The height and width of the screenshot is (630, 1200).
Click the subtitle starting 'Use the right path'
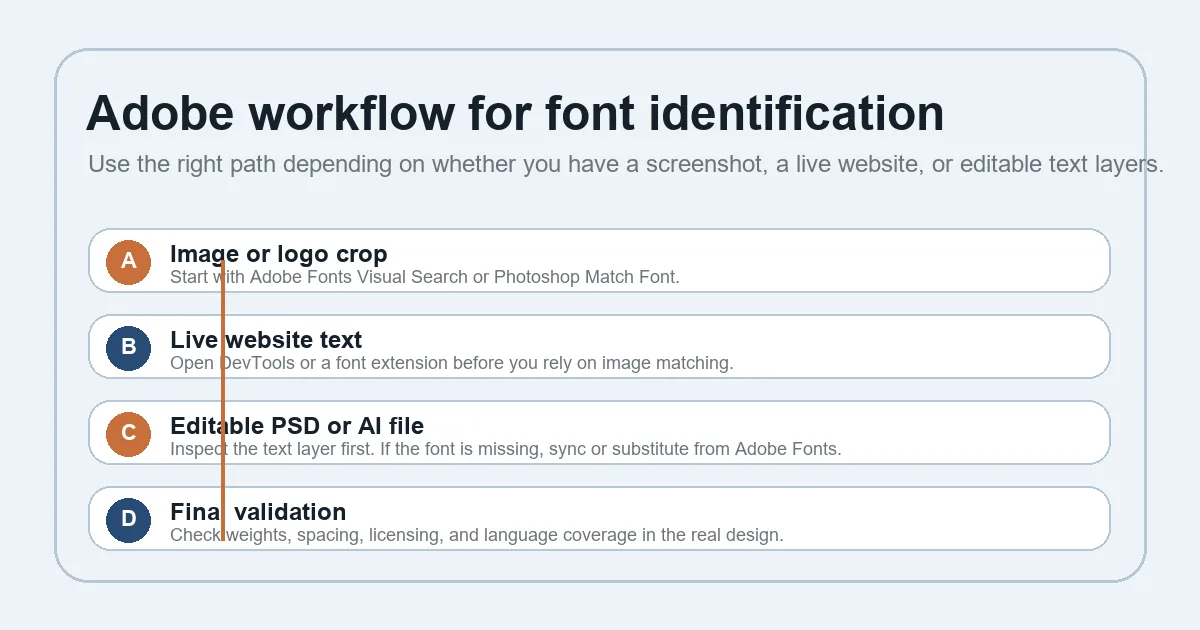pyautogui.click(x=626, y=164)
